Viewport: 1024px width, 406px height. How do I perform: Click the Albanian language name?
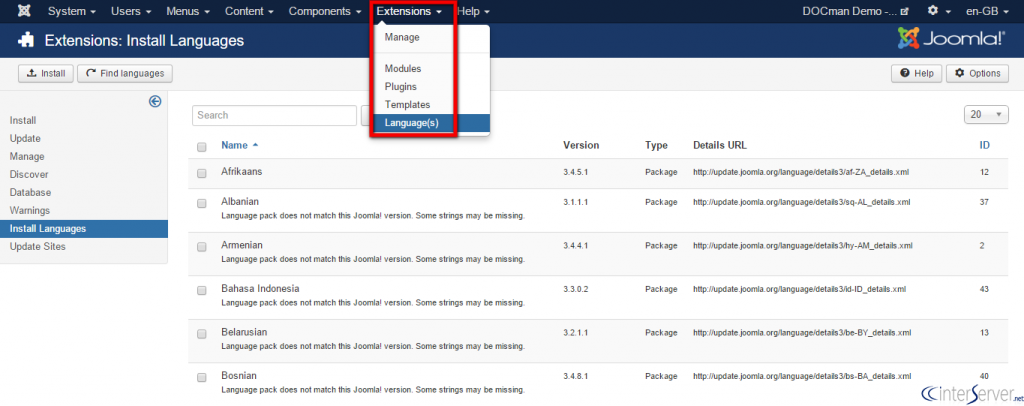240,202
